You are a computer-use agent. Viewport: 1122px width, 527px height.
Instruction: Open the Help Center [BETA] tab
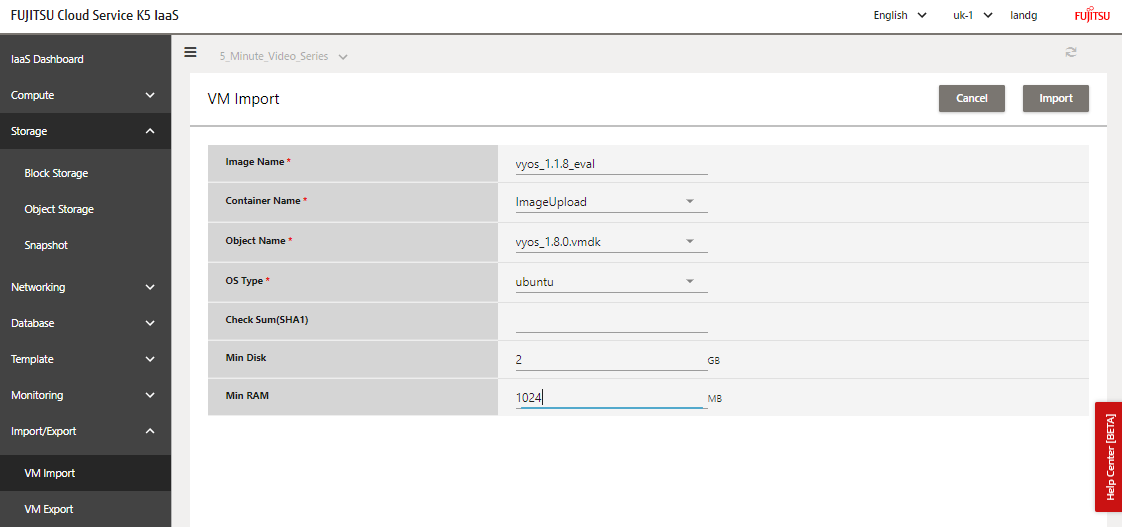click(x=1108, y=457)
